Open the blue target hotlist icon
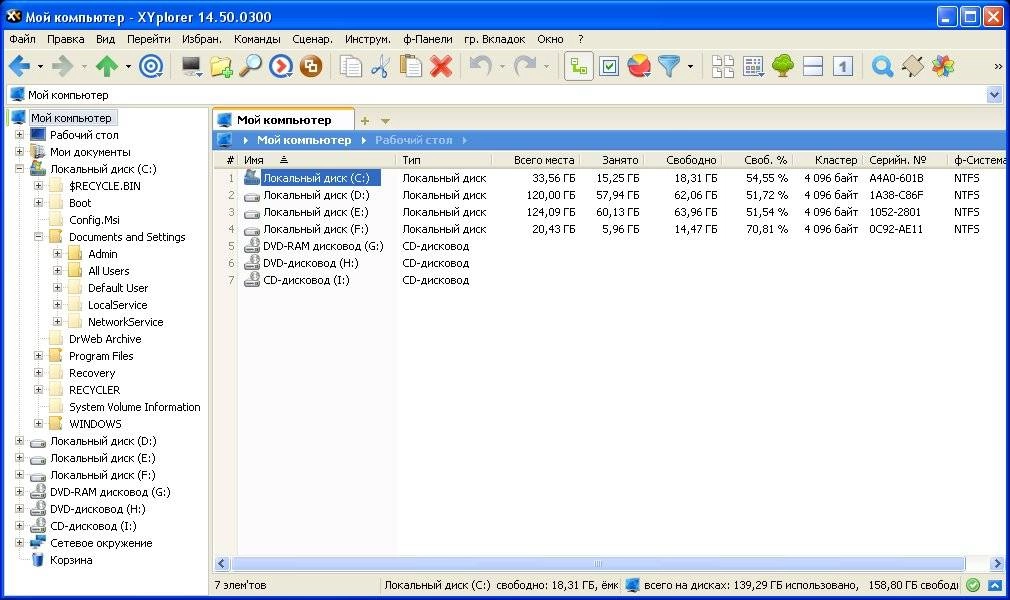 pyautogui.click(x=151, y=66)
